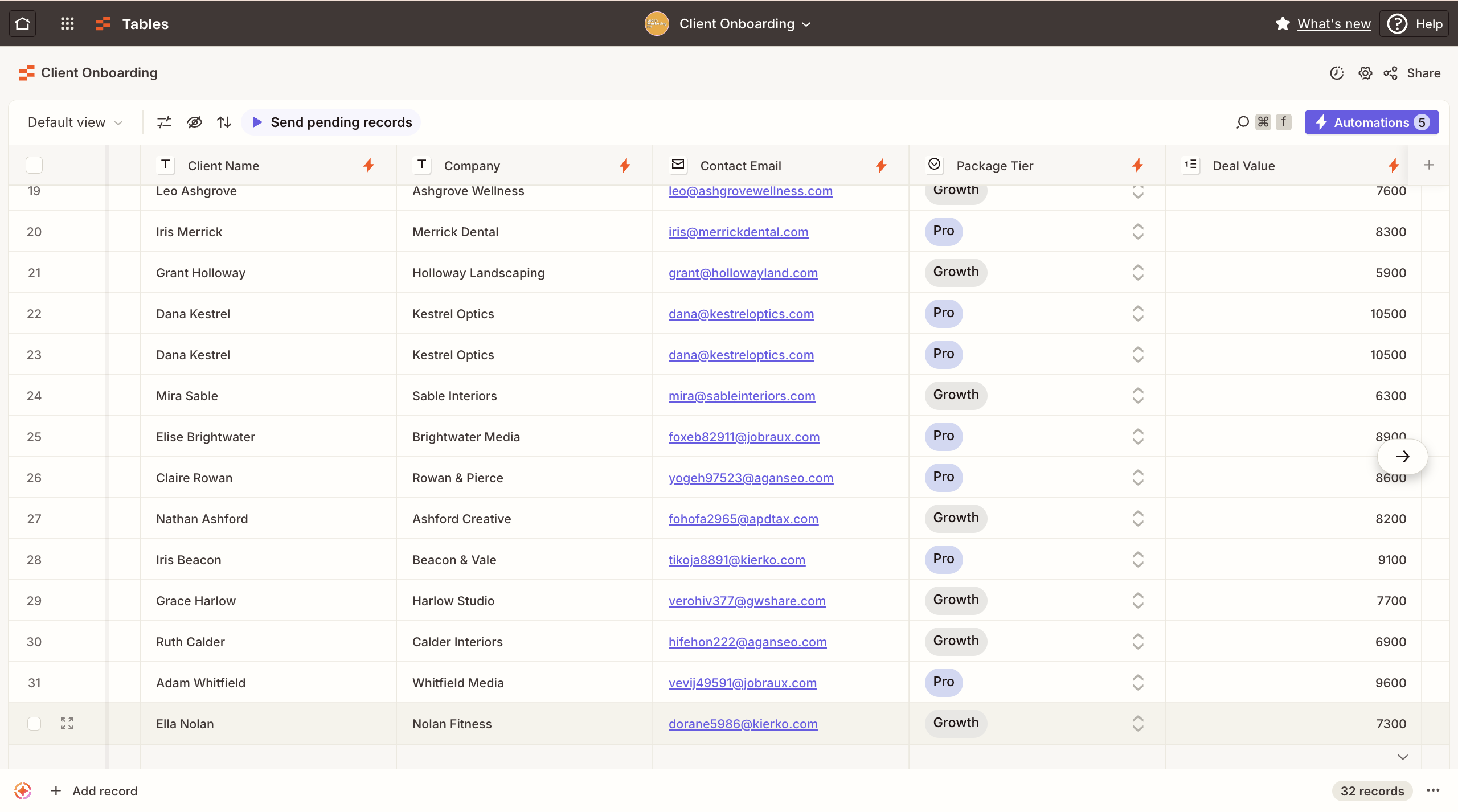
Task: Open the table history clock icon
Action: [1337, 73]
